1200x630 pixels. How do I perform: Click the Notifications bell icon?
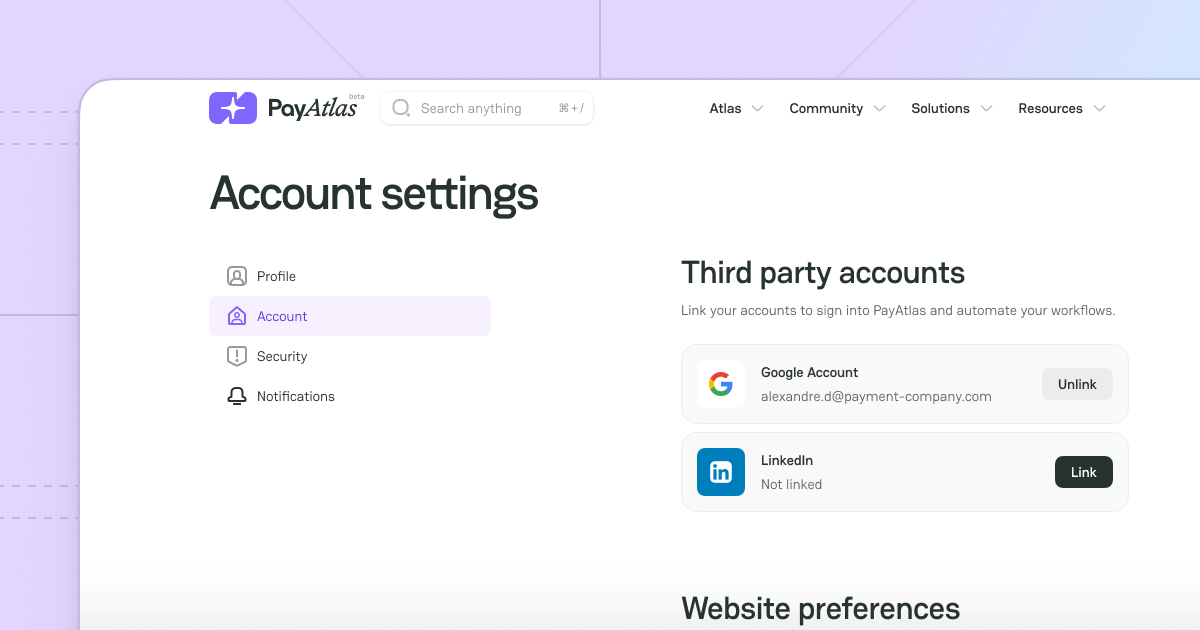tap(237, 396)
